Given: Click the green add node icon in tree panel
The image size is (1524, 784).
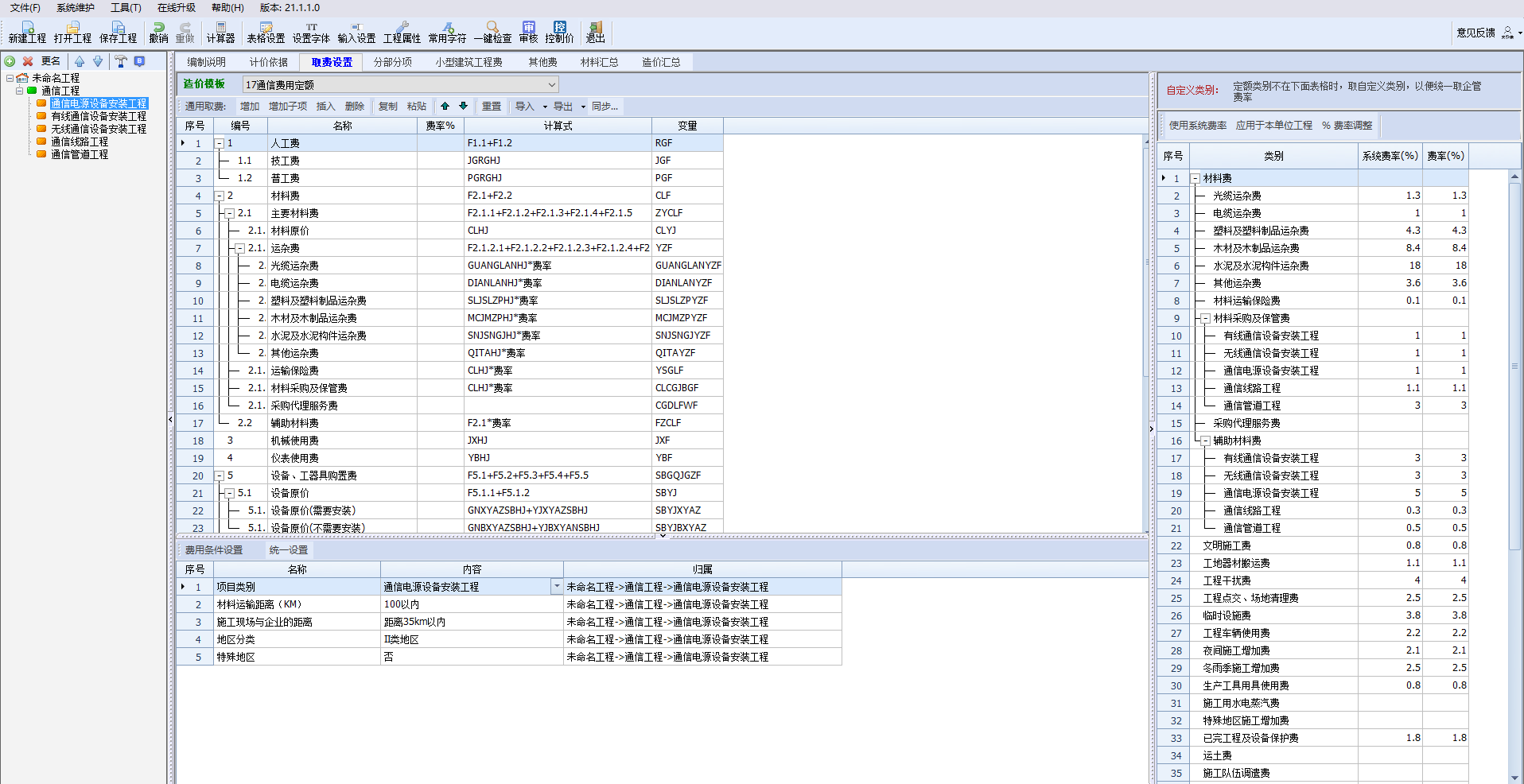Looking at the screenshot, I should (10, 61).
